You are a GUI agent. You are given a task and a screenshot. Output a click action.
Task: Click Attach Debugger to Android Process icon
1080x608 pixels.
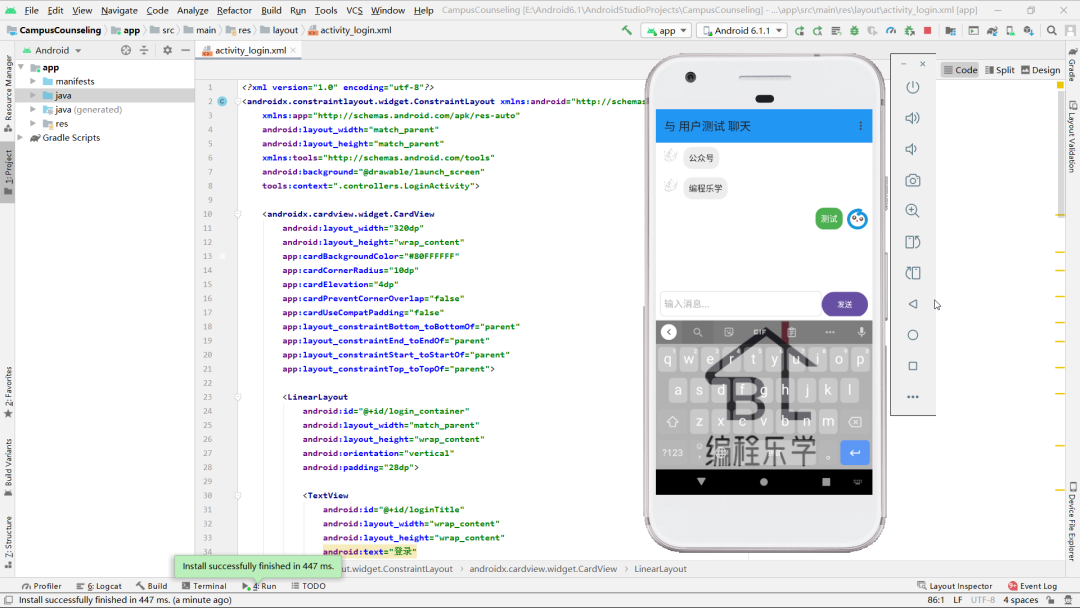[x=909, y=31]
